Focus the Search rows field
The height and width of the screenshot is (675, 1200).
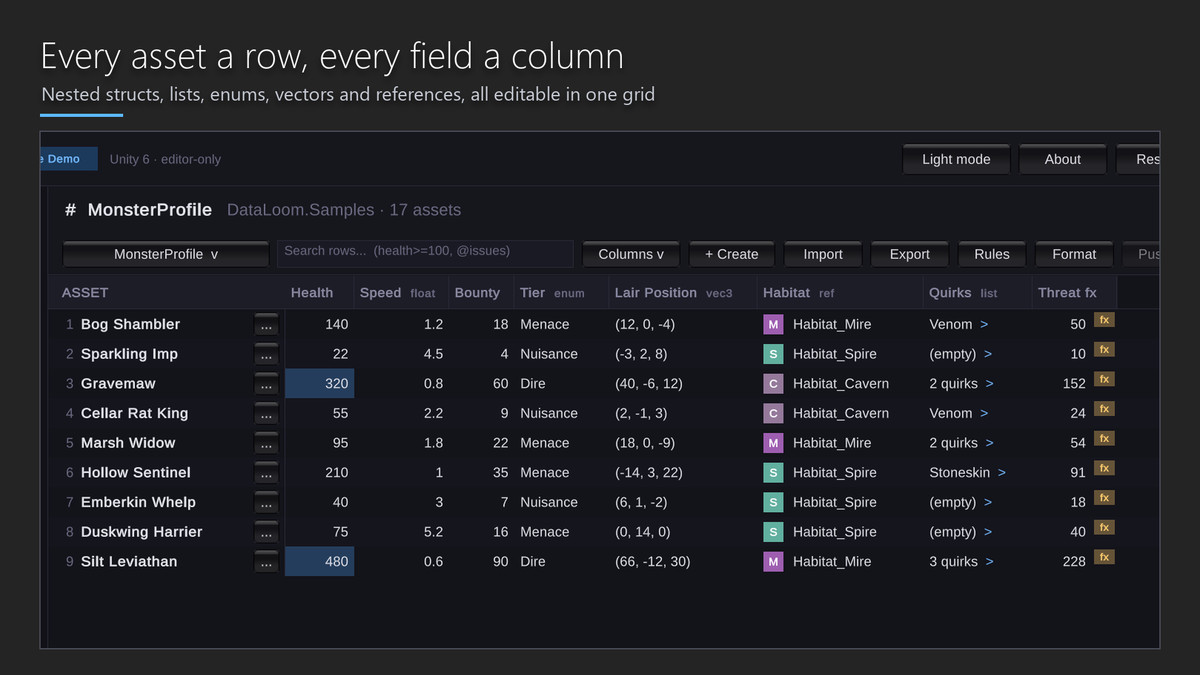pos(425,253)
